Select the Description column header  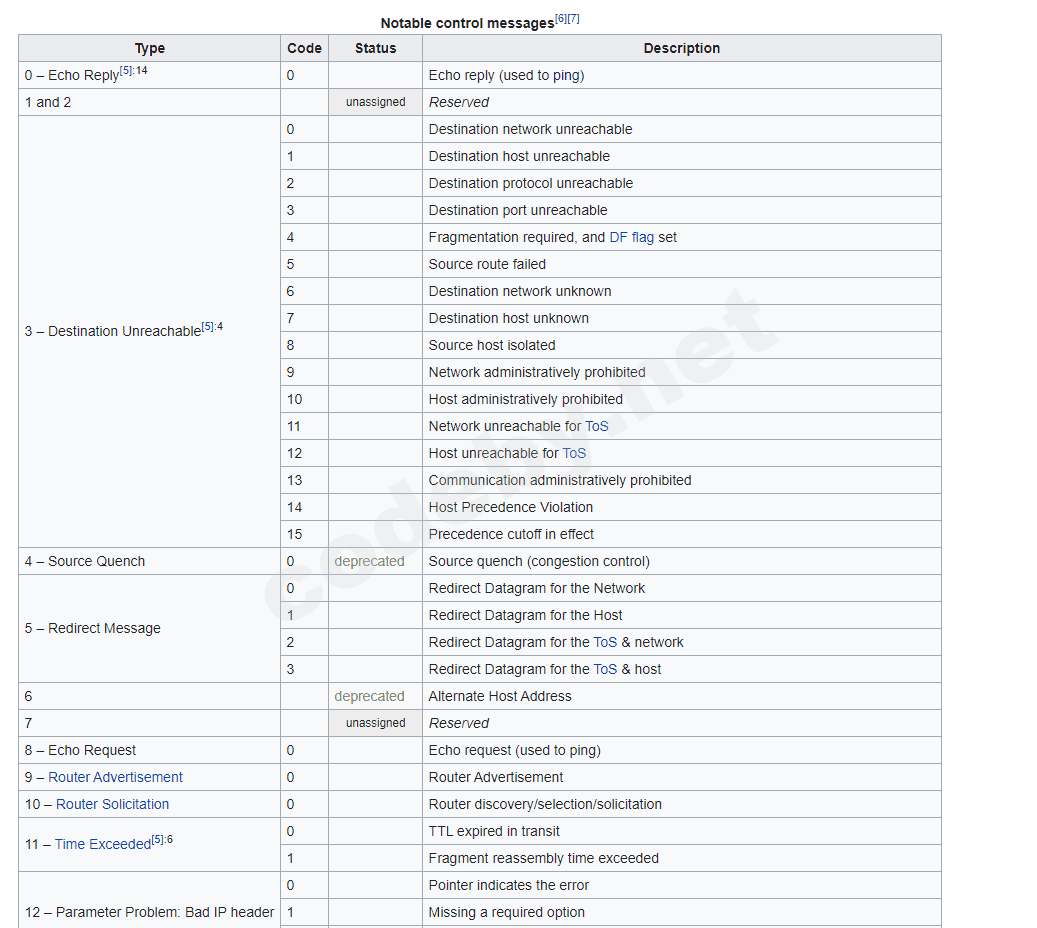tap(681, 48)
